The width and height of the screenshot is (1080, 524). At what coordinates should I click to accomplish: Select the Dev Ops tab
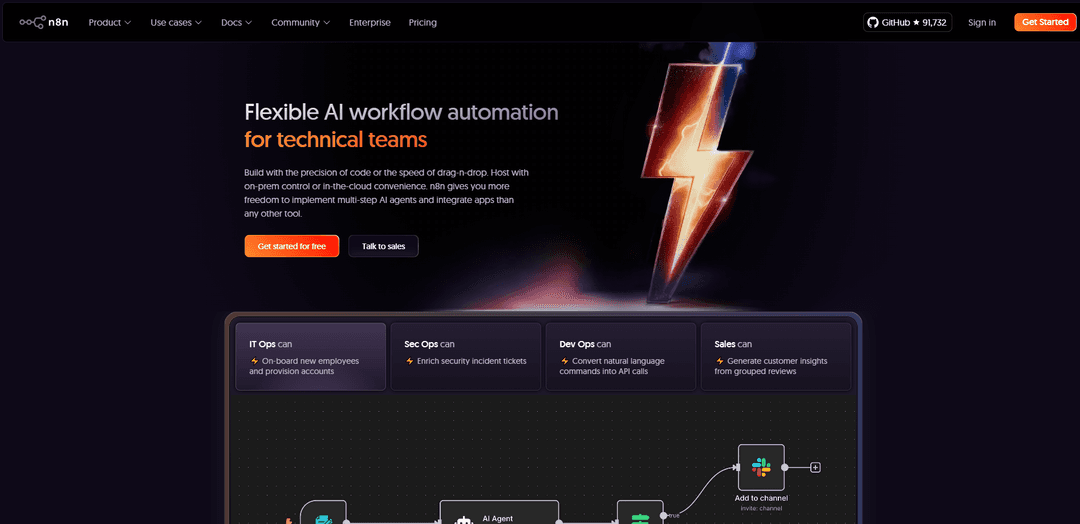pyautogui.click(x=621, y=357)
